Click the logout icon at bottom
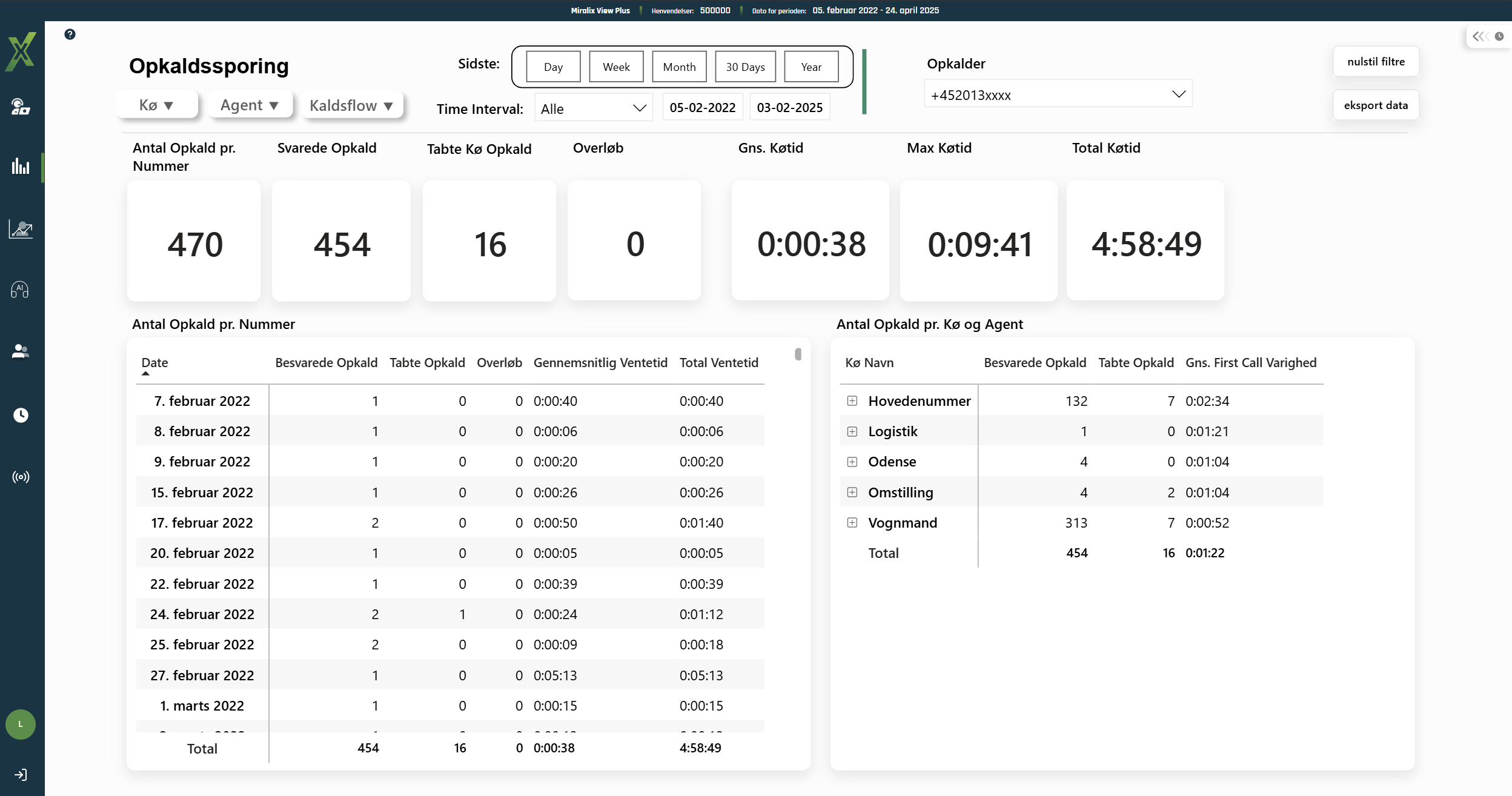 pos(21,775)
